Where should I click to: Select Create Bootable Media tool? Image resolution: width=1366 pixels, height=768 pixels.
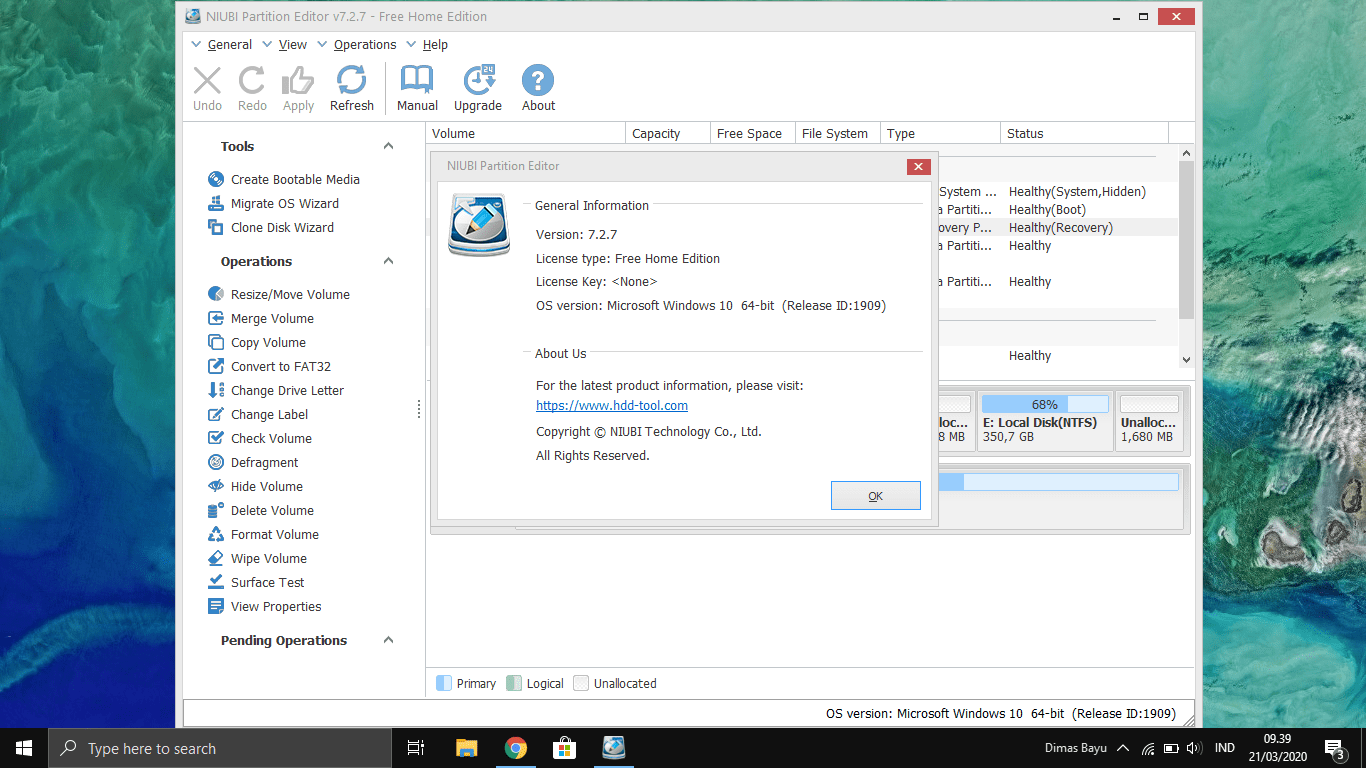(x=295, y=179)
